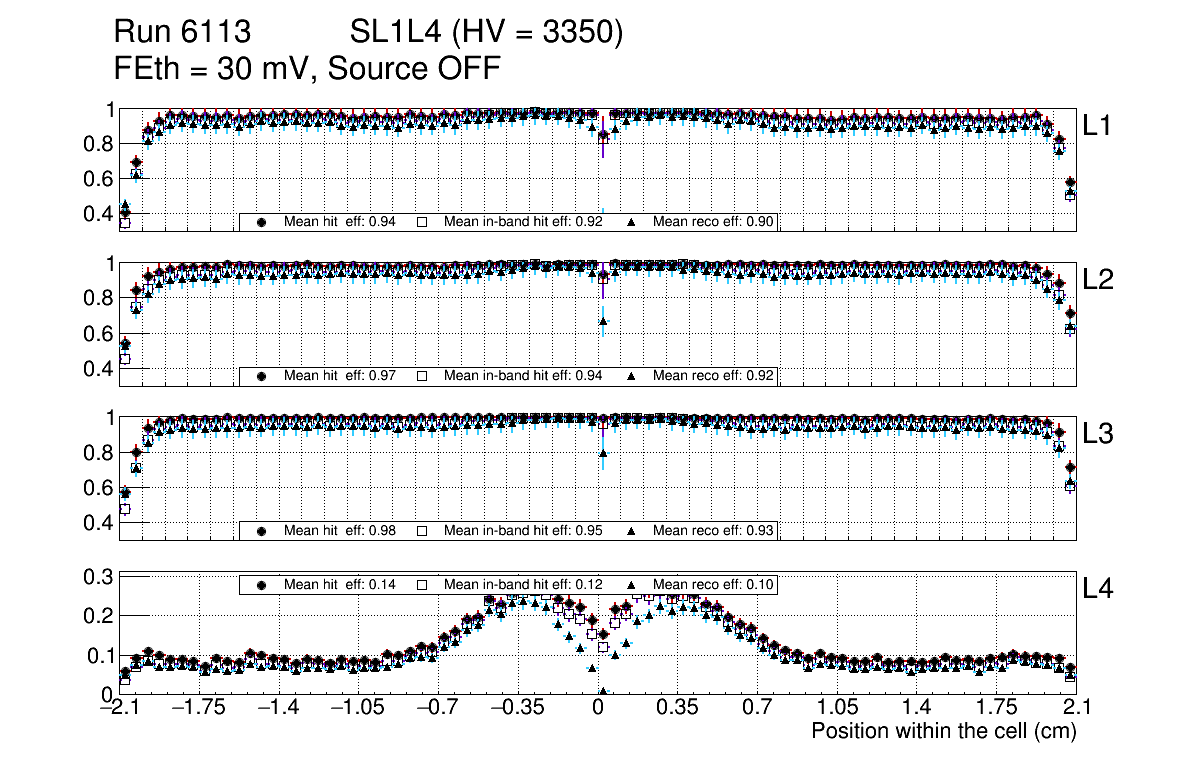This screenshot has width=1196, height=772.
Task: Click the open square marker in L1 legend
Action: point(421,222)
